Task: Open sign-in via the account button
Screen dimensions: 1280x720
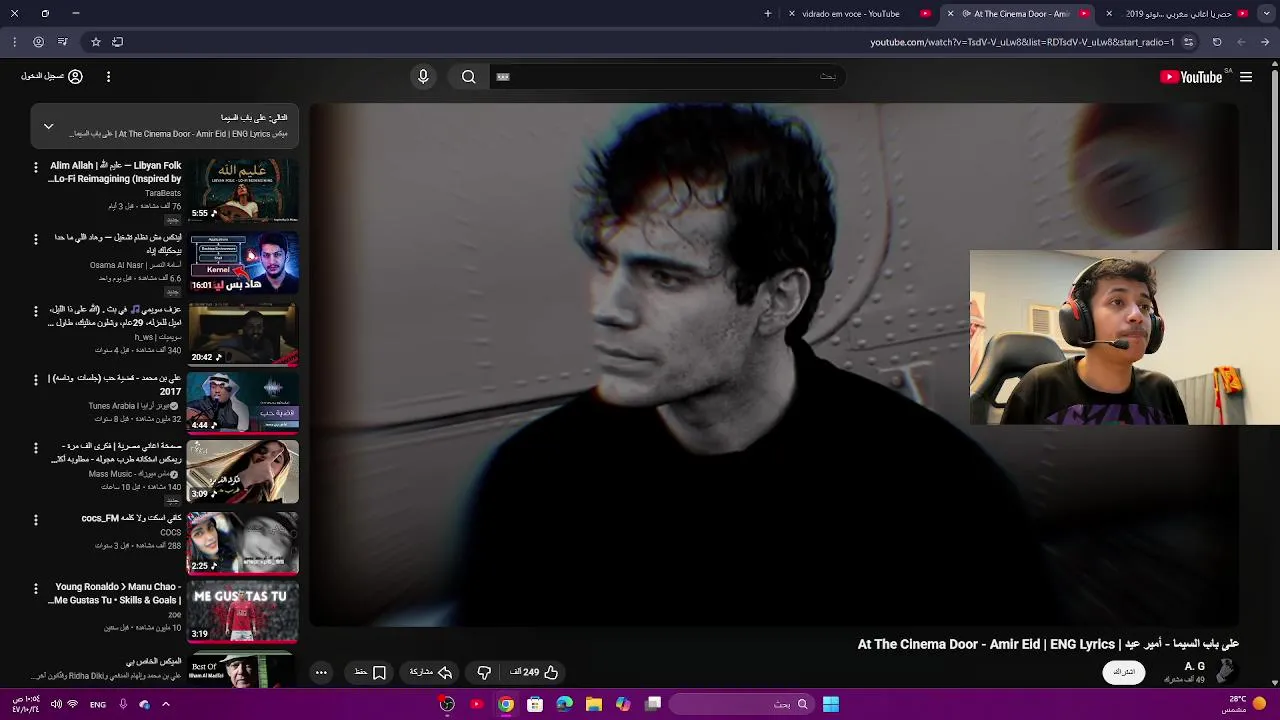Action: pyautogui.click(x=51, y=76)
